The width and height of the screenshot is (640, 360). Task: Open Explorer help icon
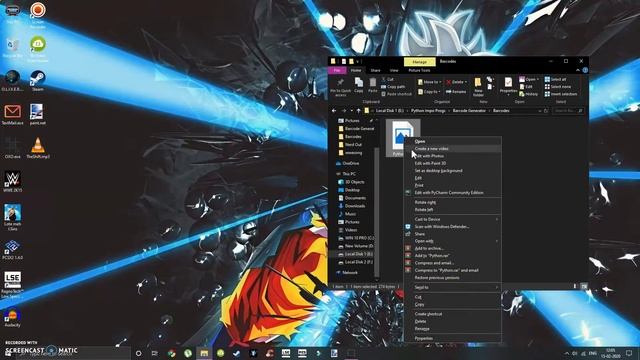[585, 70]
